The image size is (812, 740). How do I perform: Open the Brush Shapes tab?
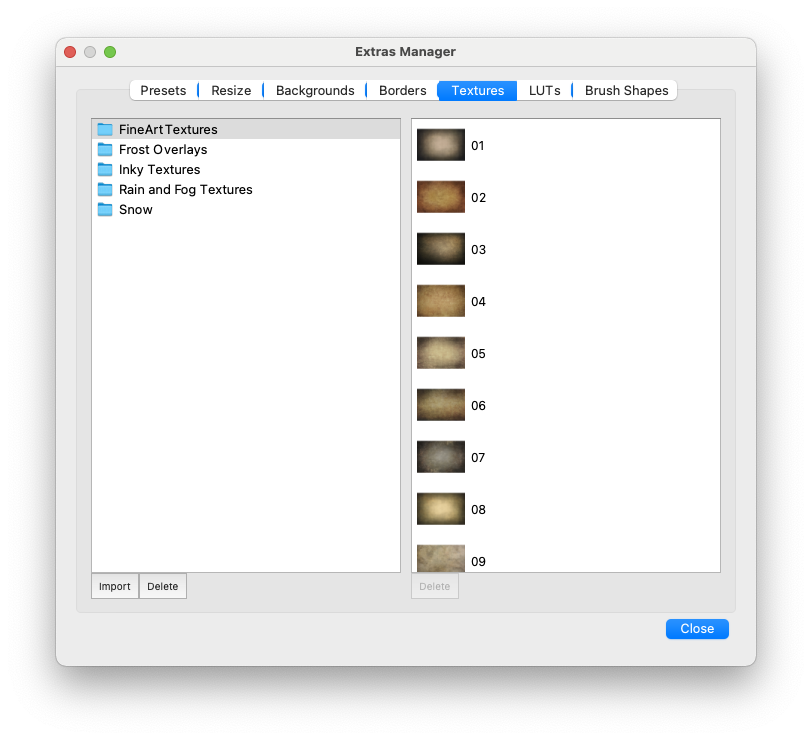pos(626,90)
